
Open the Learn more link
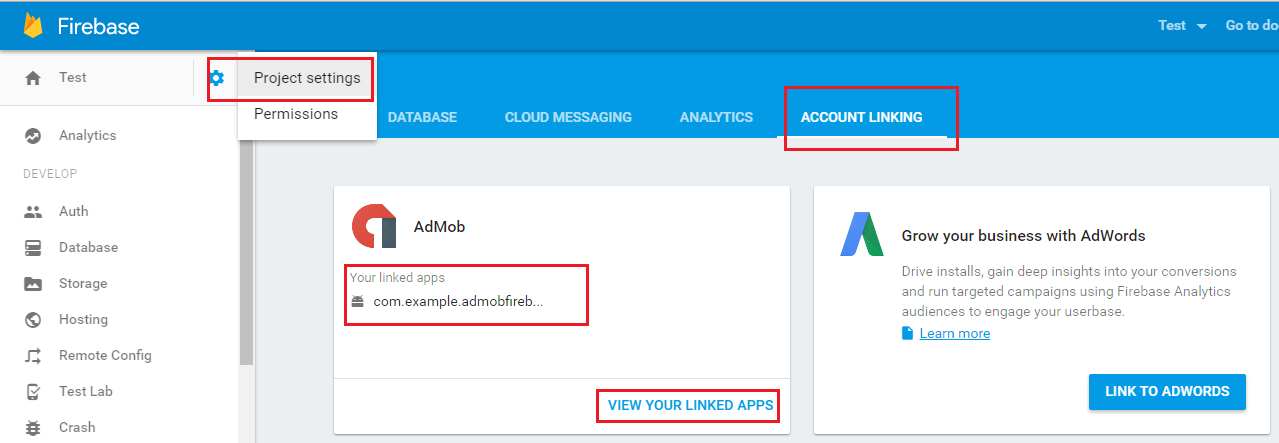tap(954, 333)
